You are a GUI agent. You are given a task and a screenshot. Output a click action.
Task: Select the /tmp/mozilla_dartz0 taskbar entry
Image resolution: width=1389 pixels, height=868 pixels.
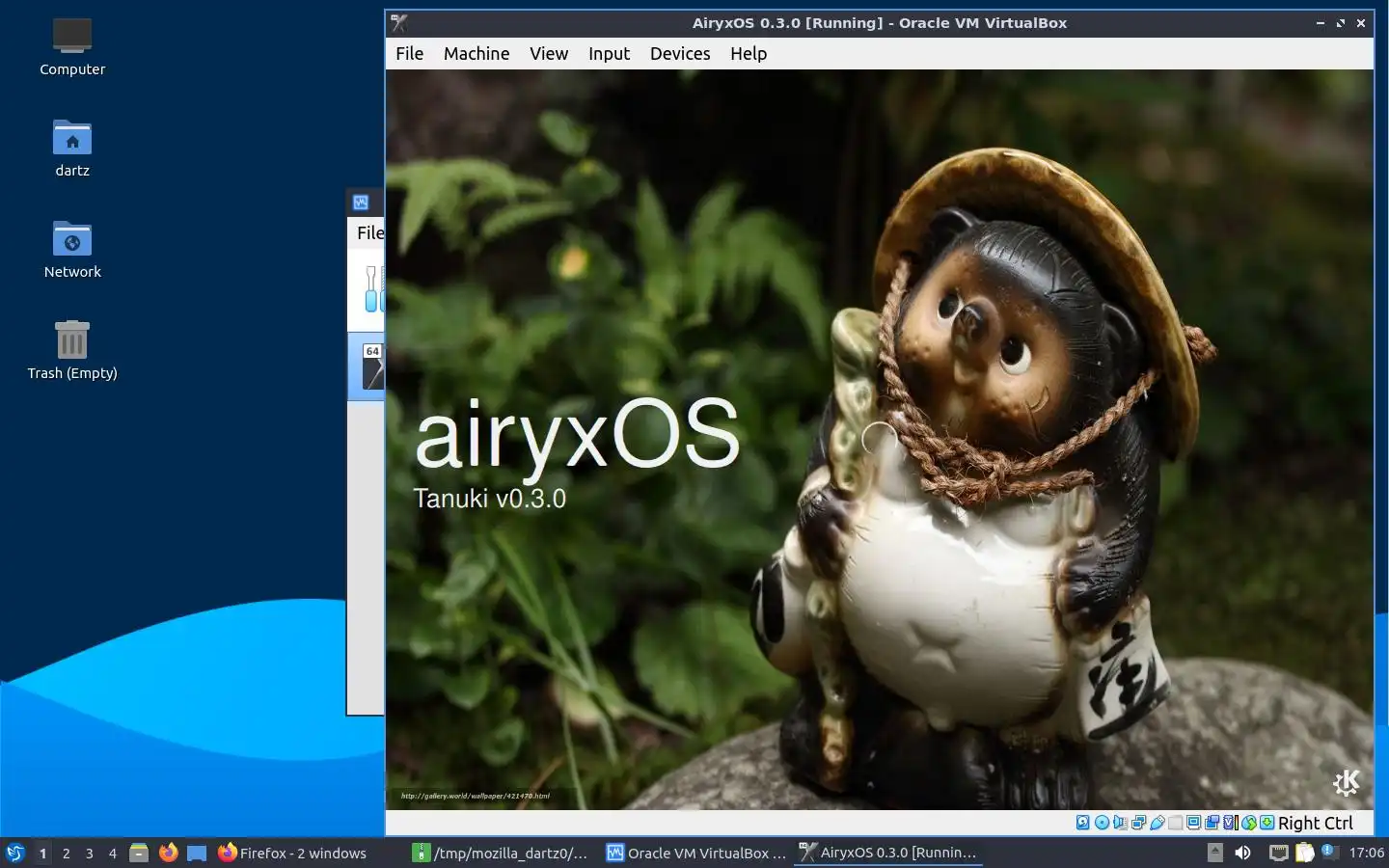coord(501,853)
